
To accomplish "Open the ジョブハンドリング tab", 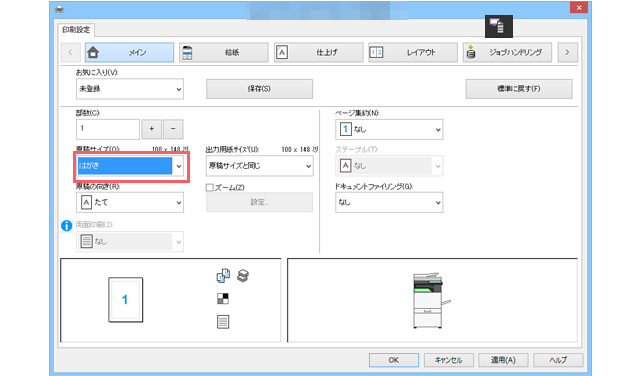I will 507,53.
